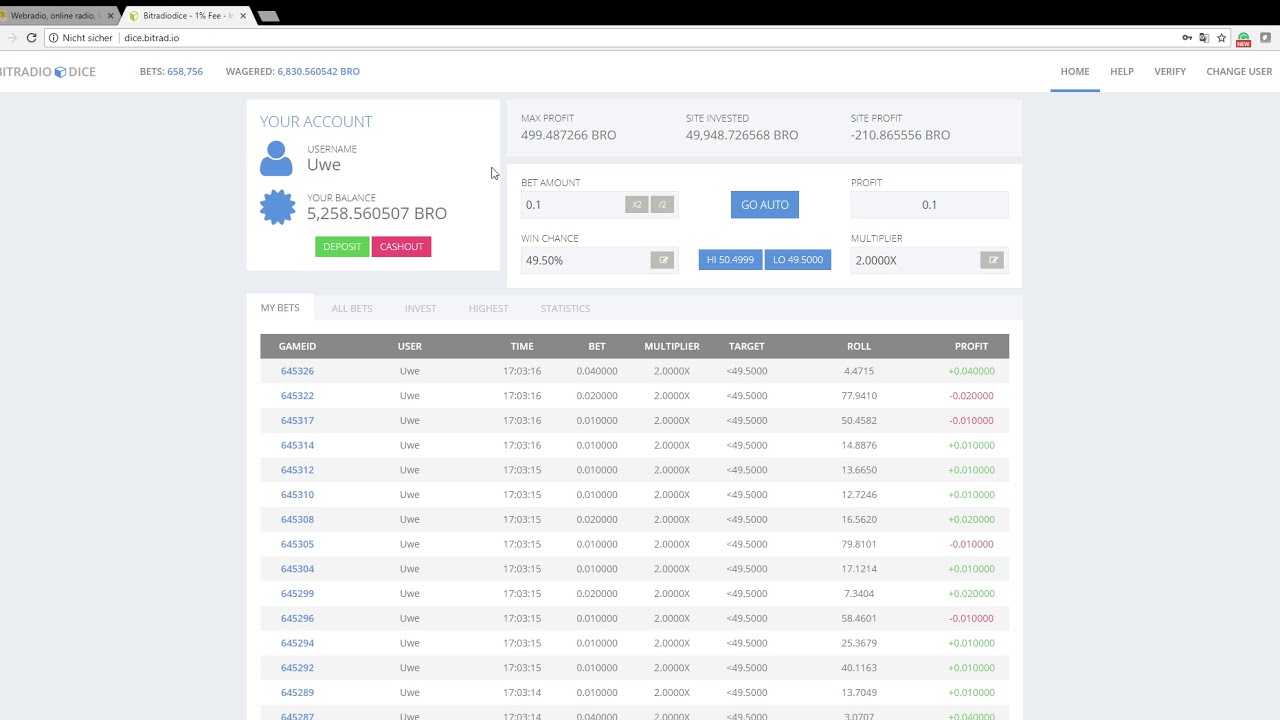Open game ID 645296 link
The height and width of the screenshot is (720, 1280).
pyautogui.click(x=297, y=619)
